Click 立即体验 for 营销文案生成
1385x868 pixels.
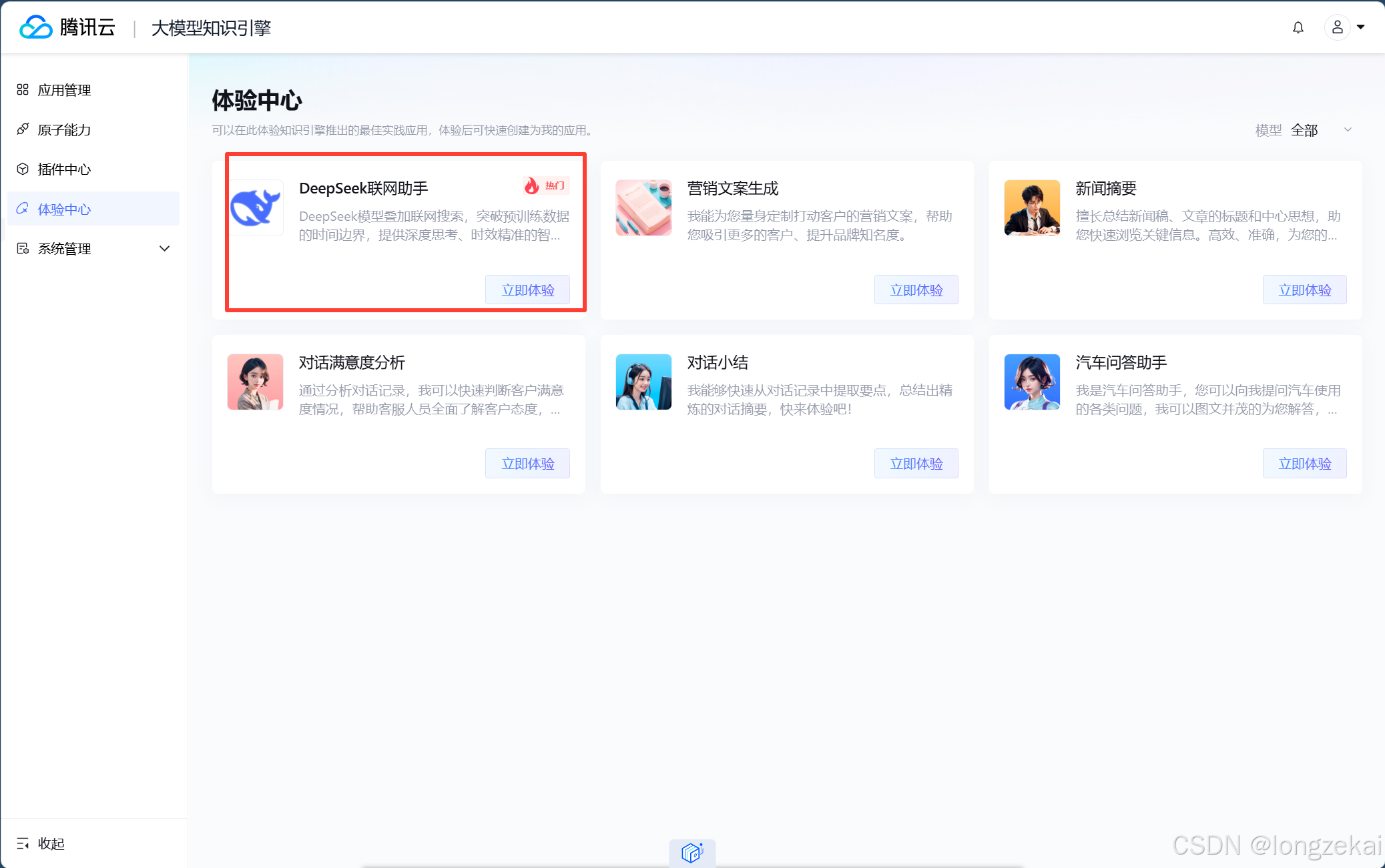pos(916,290)
